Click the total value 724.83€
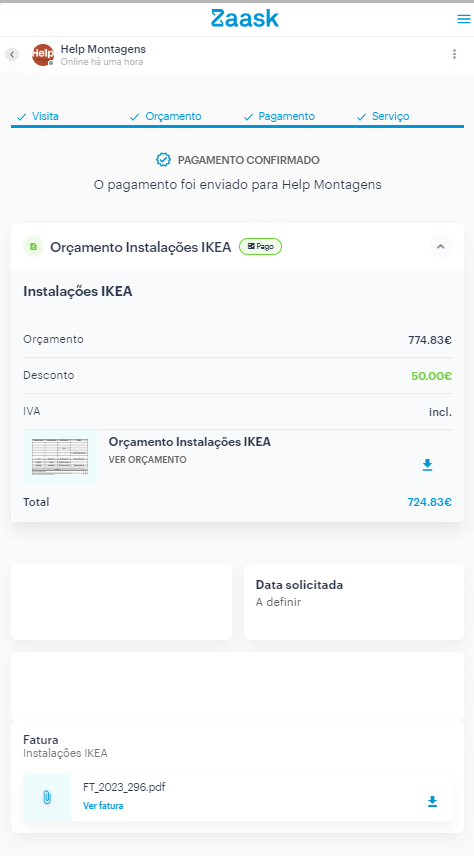The width and height of the screenshot is (474, 856). [429, 502]
